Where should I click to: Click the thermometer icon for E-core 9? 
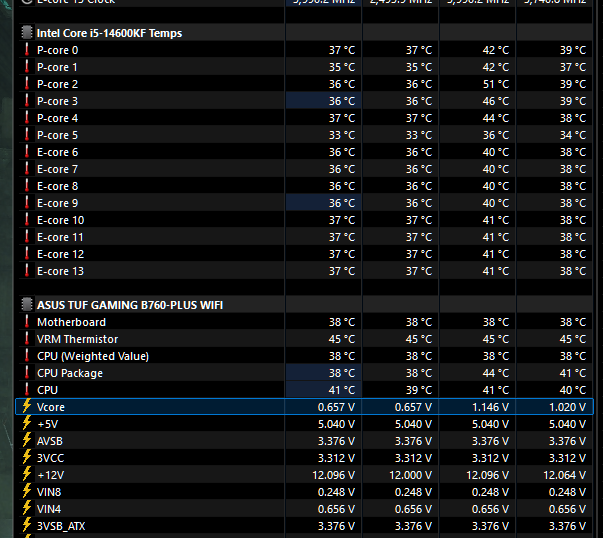tap(27, 203)
